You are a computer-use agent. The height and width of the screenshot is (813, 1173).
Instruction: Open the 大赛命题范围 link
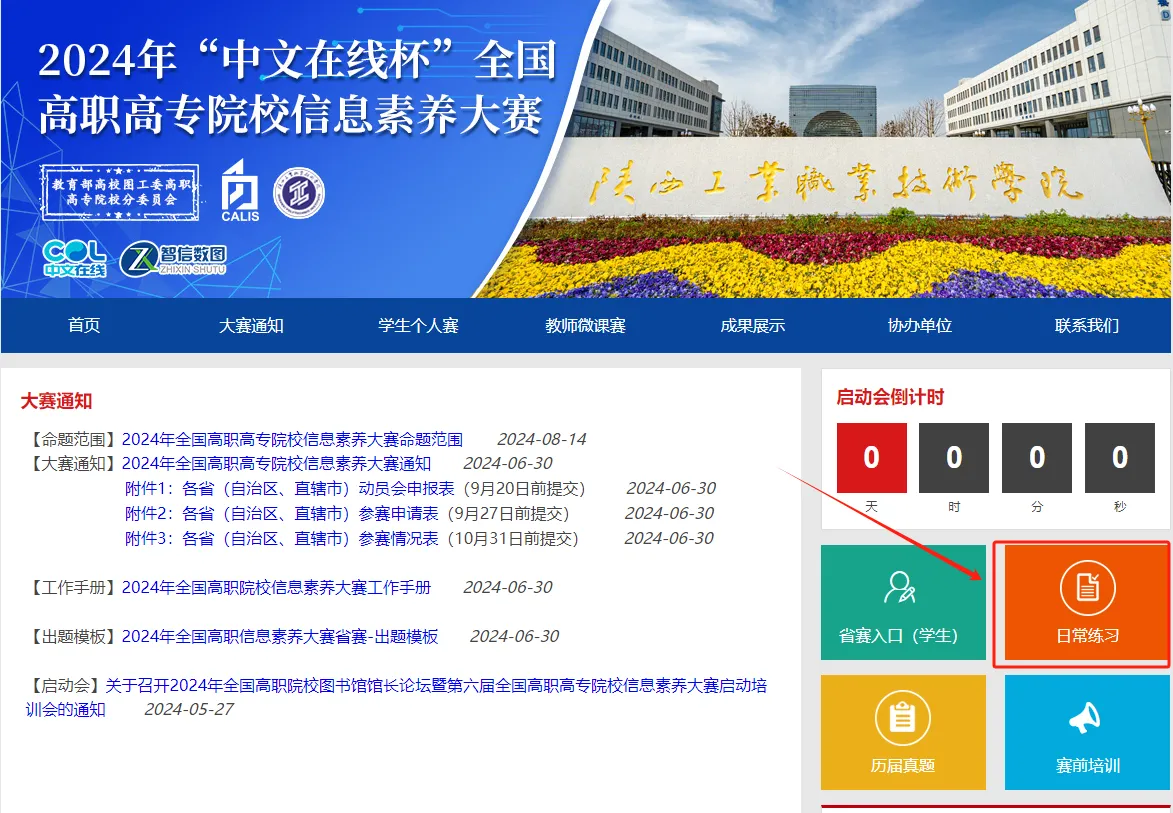click(292, 439)
